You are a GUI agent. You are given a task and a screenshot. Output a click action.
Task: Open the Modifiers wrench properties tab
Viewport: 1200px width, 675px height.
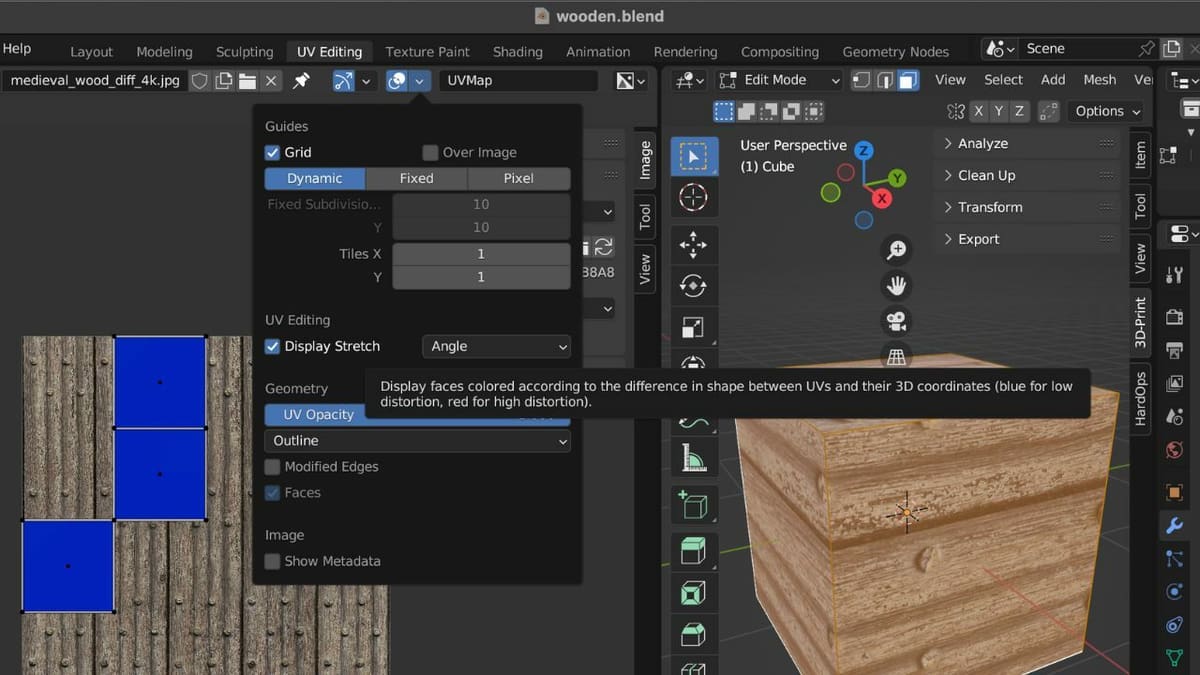[x=1175, y=525]
